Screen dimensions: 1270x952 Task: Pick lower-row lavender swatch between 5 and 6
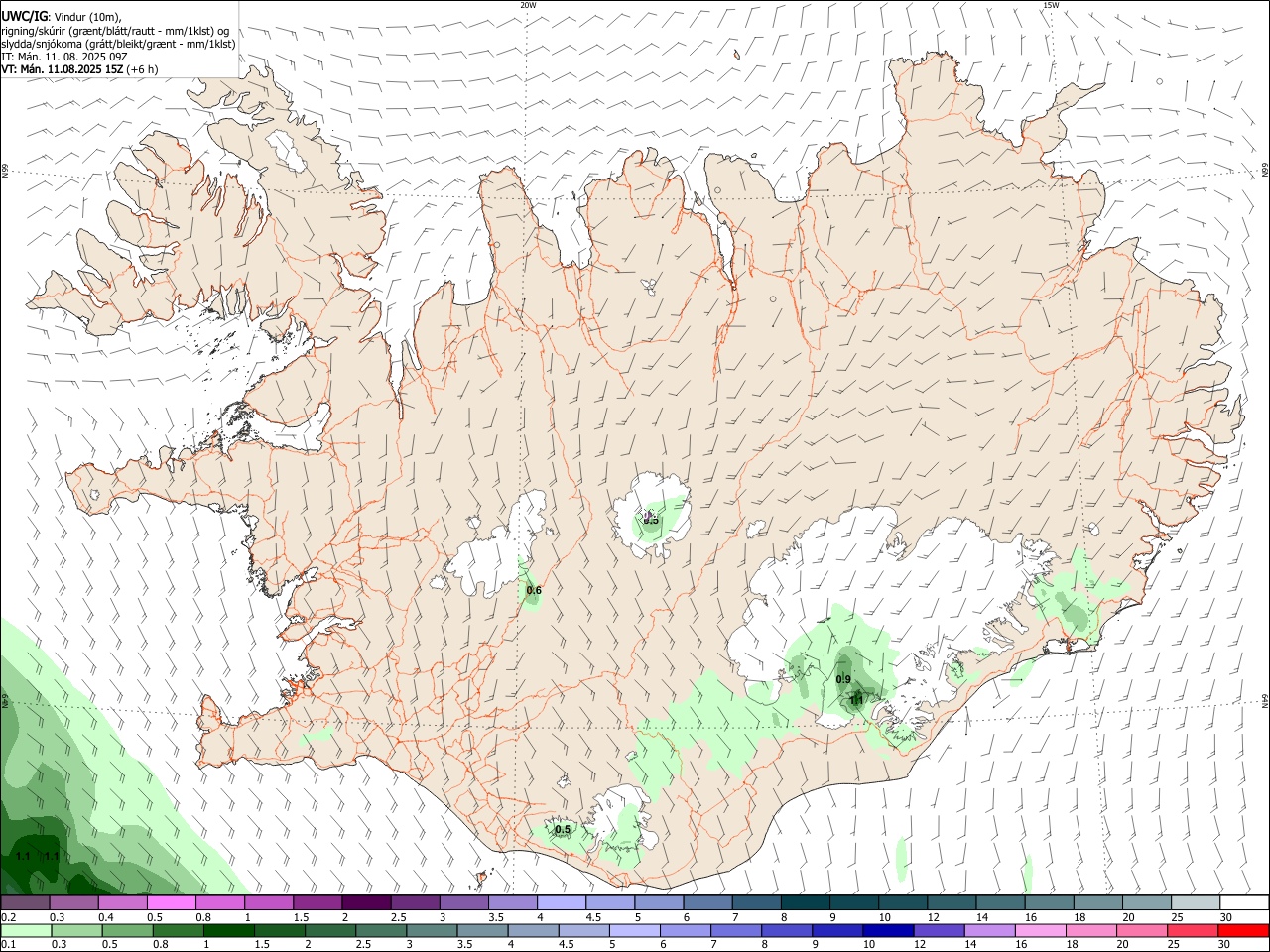(634, 930)
